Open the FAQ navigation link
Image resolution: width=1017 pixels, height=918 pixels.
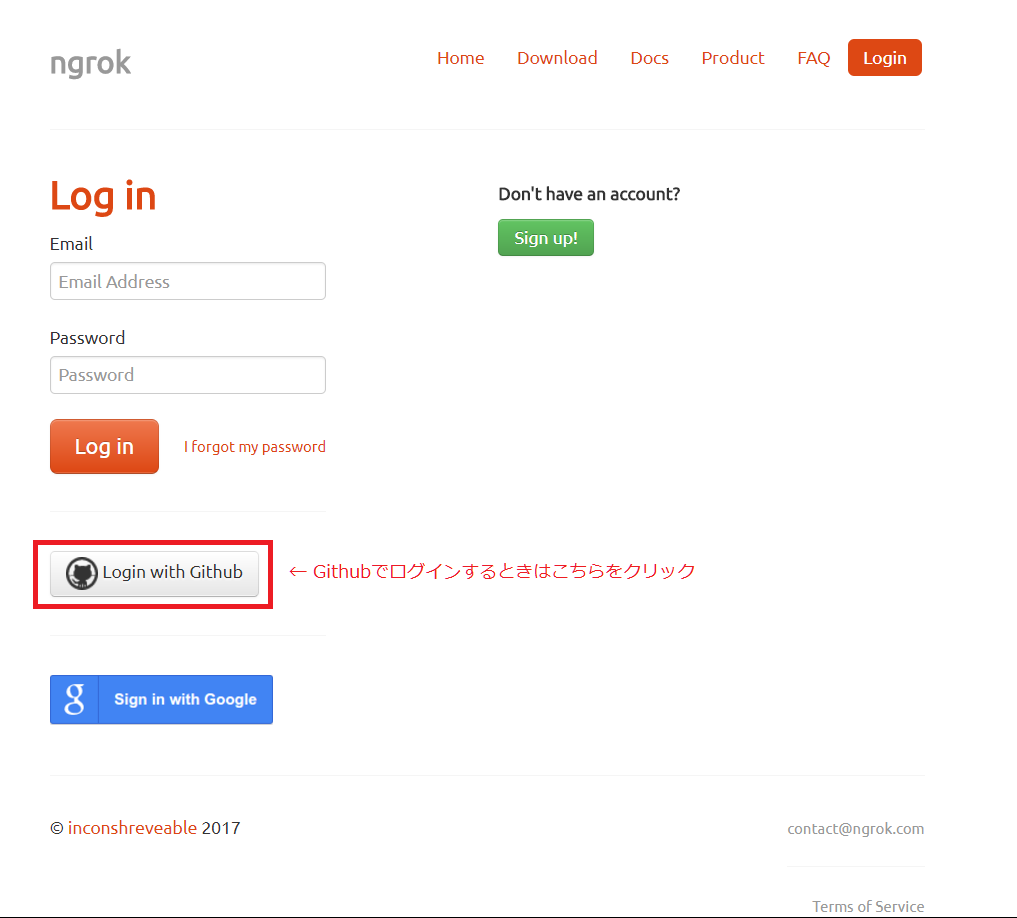813,58
